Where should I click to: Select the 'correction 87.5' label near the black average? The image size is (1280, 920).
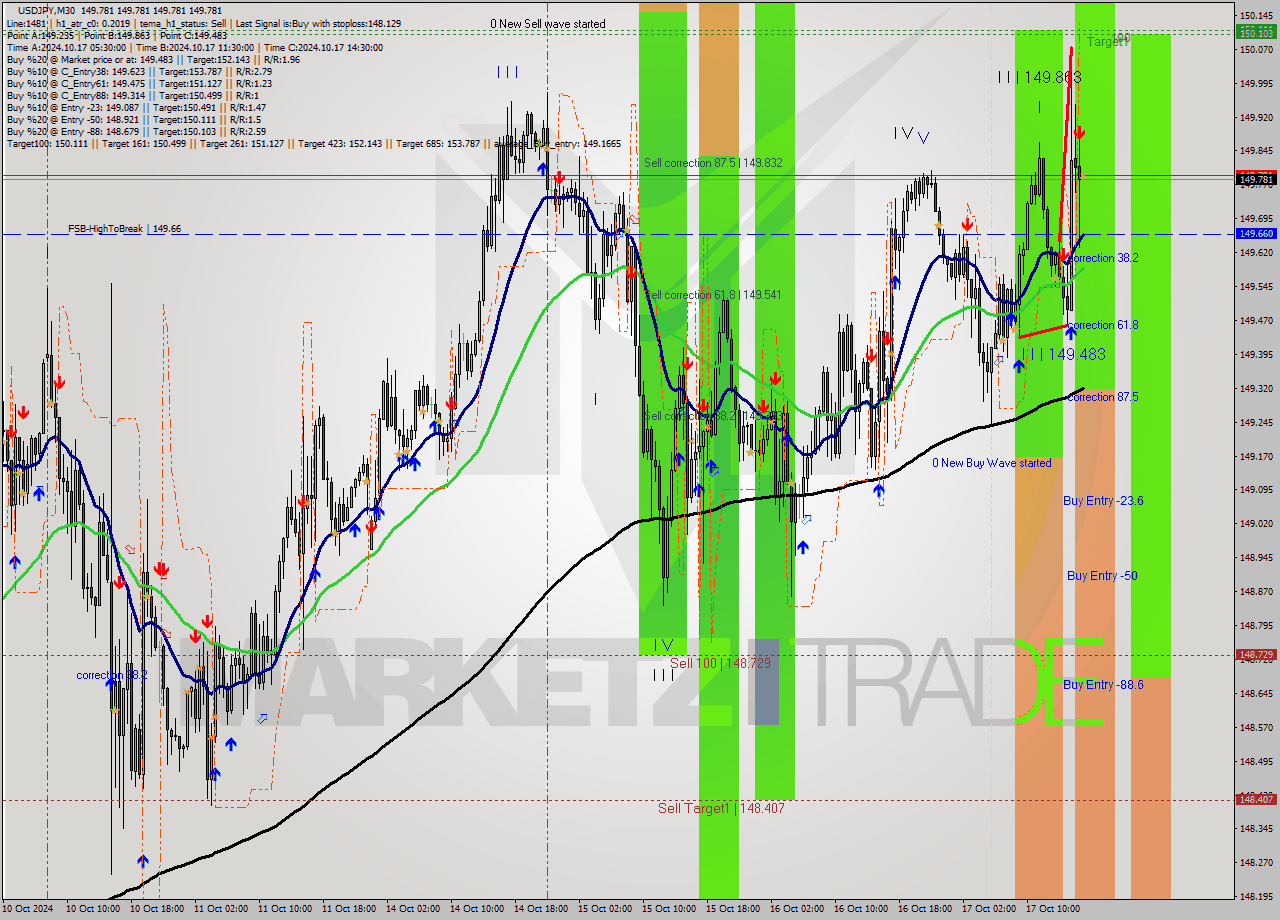click(1103, 397)
